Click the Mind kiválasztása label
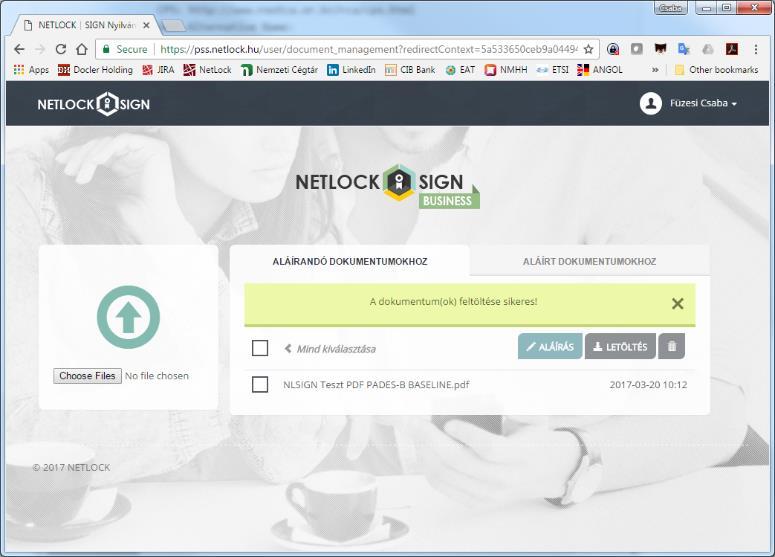Screen dimensions: 775x557 coord(336,349)
